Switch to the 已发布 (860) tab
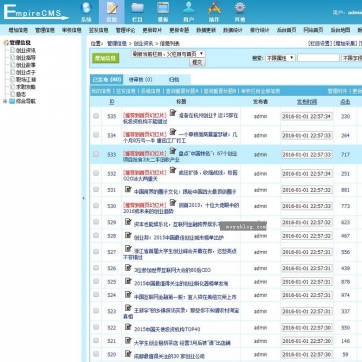This screenshot has width=362, height=362. tap(106, 79)
